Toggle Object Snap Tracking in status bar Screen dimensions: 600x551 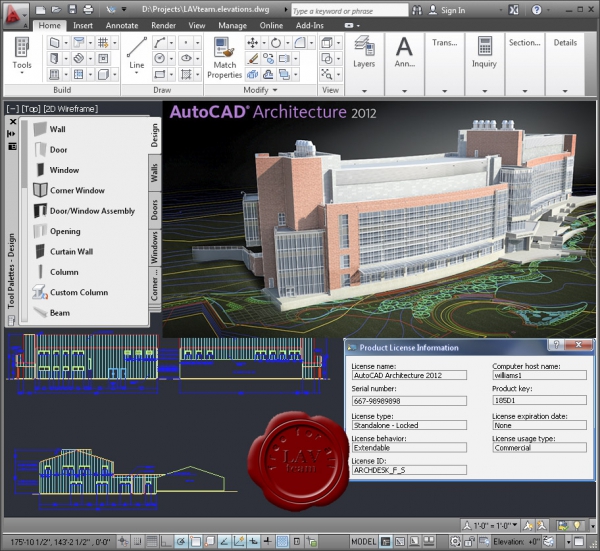[224, 541]
